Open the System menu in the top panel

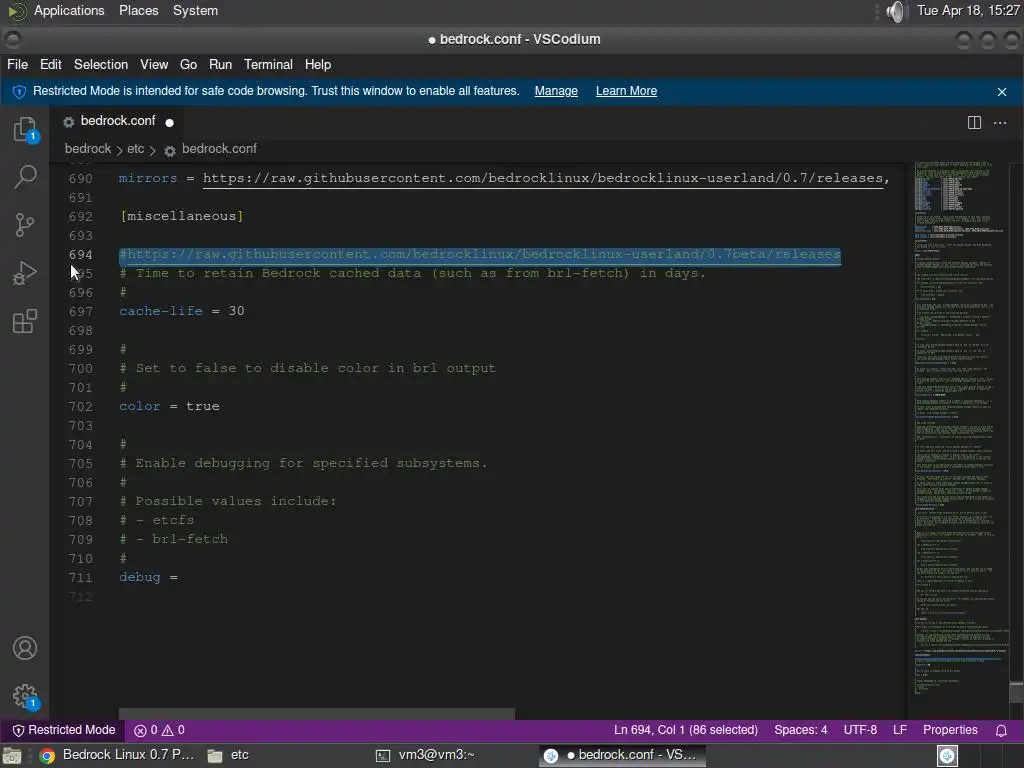pyautogui.click(x=195, y=11)
